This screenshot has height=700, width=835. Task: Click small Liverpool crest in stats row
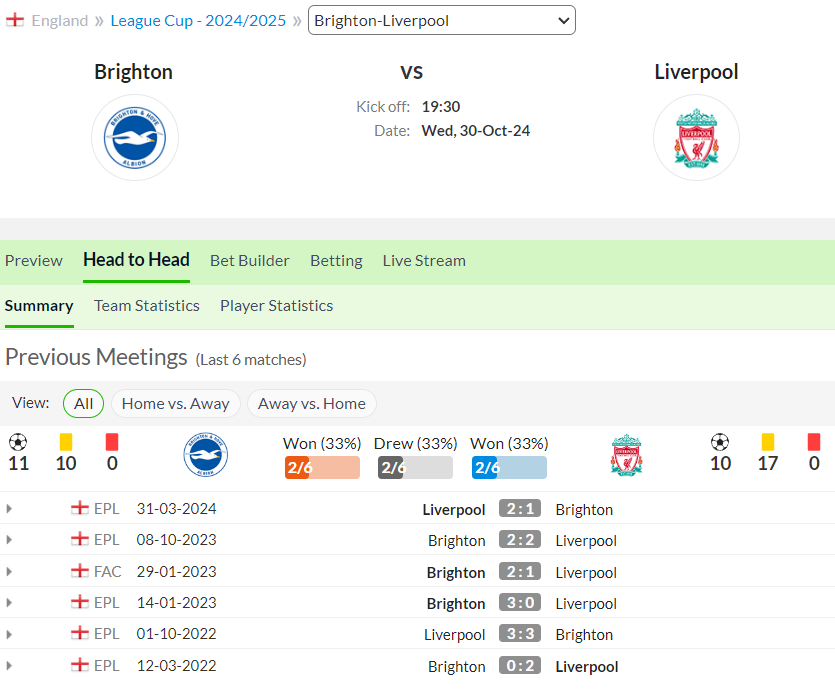coord(627,454)
